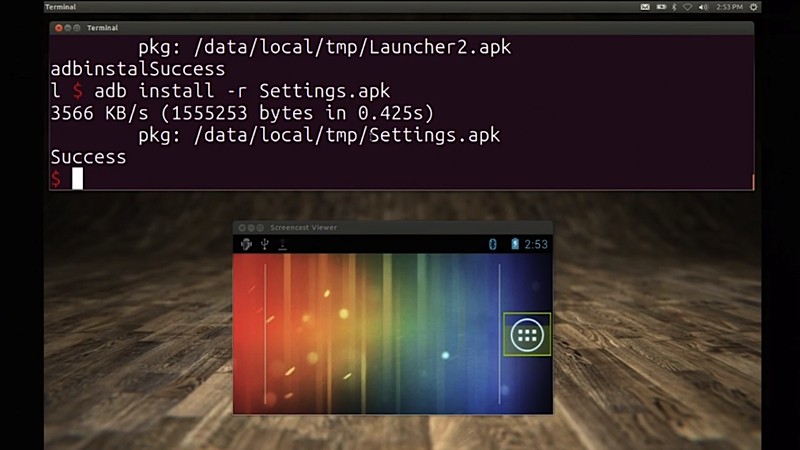Screen dimensions: 800x450
Task: Open the network Wi-Fi indicator menu
Action: click(688, 7)
